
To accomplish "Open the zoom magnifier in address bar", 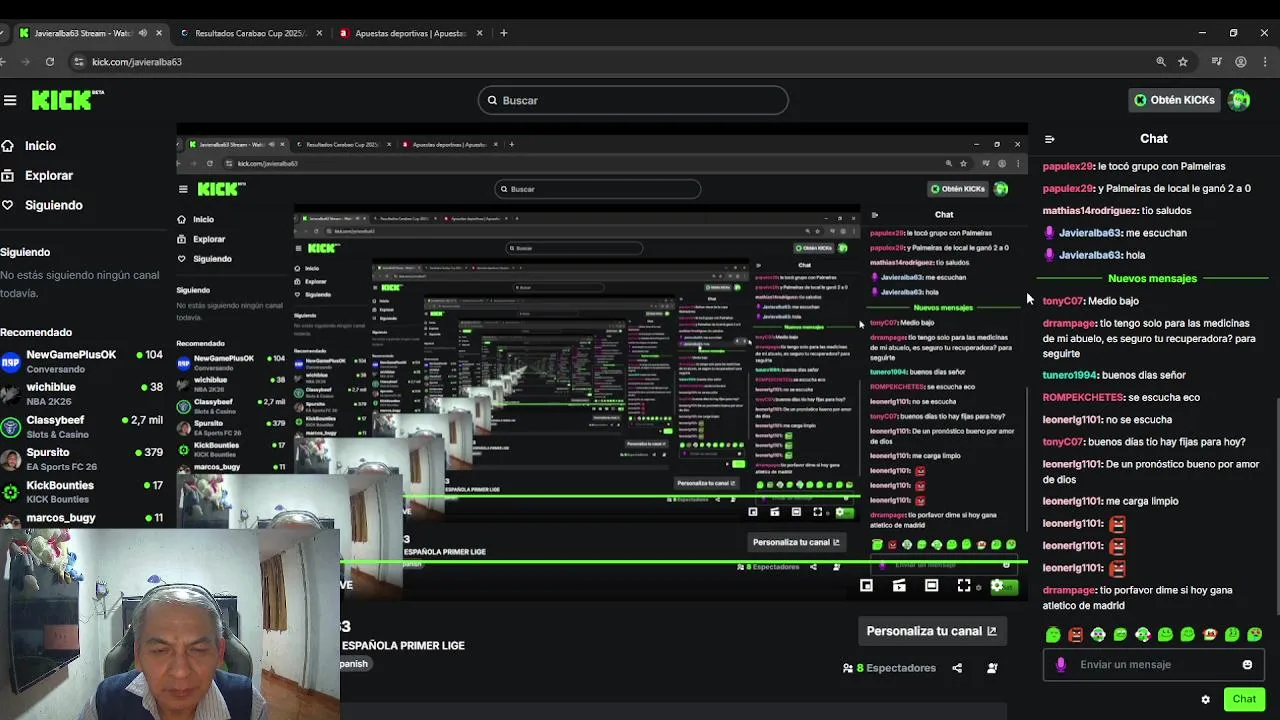I will coord(1161,62).
